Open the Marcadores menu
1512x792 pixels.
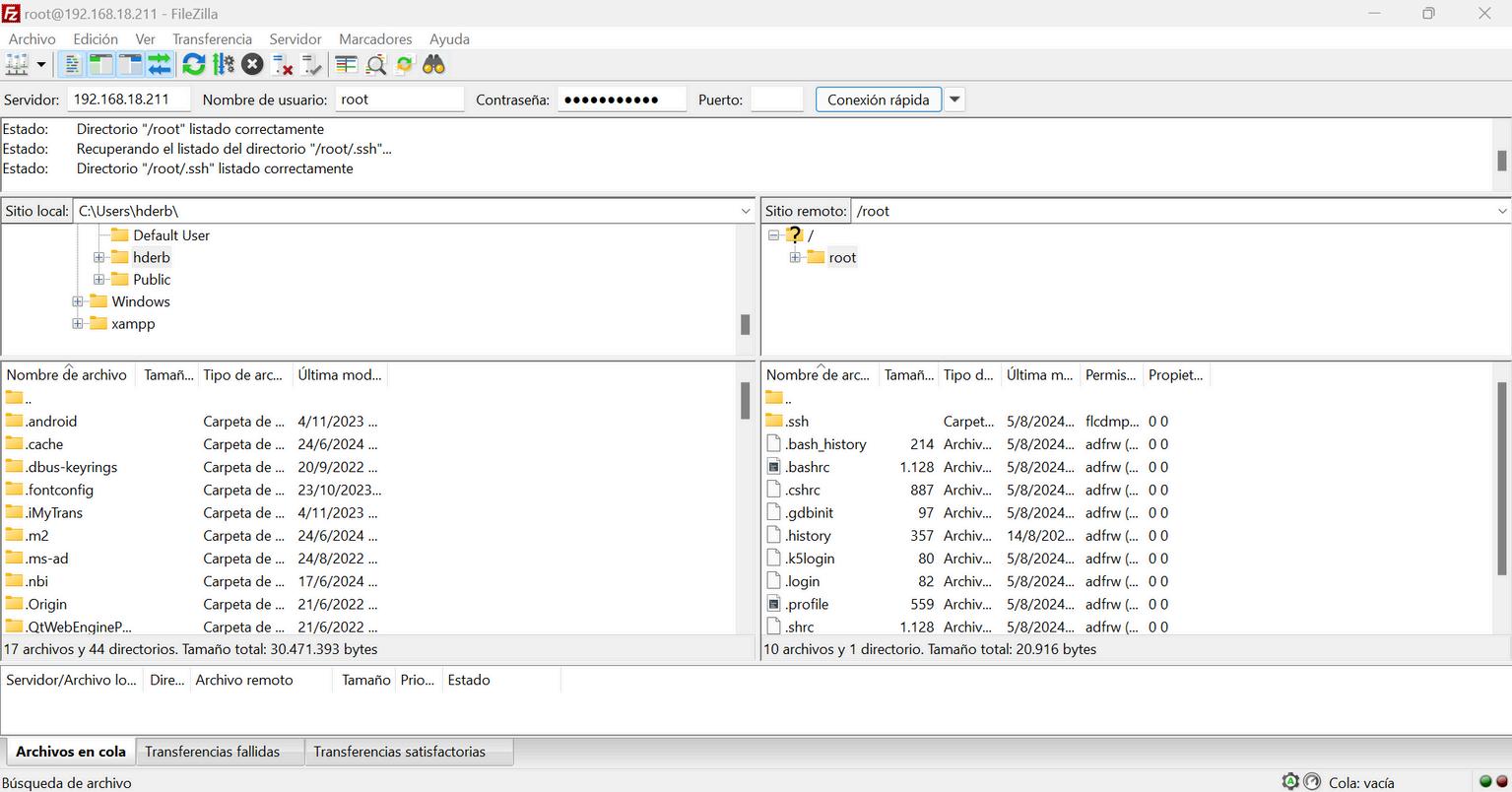tap(375, 39)
